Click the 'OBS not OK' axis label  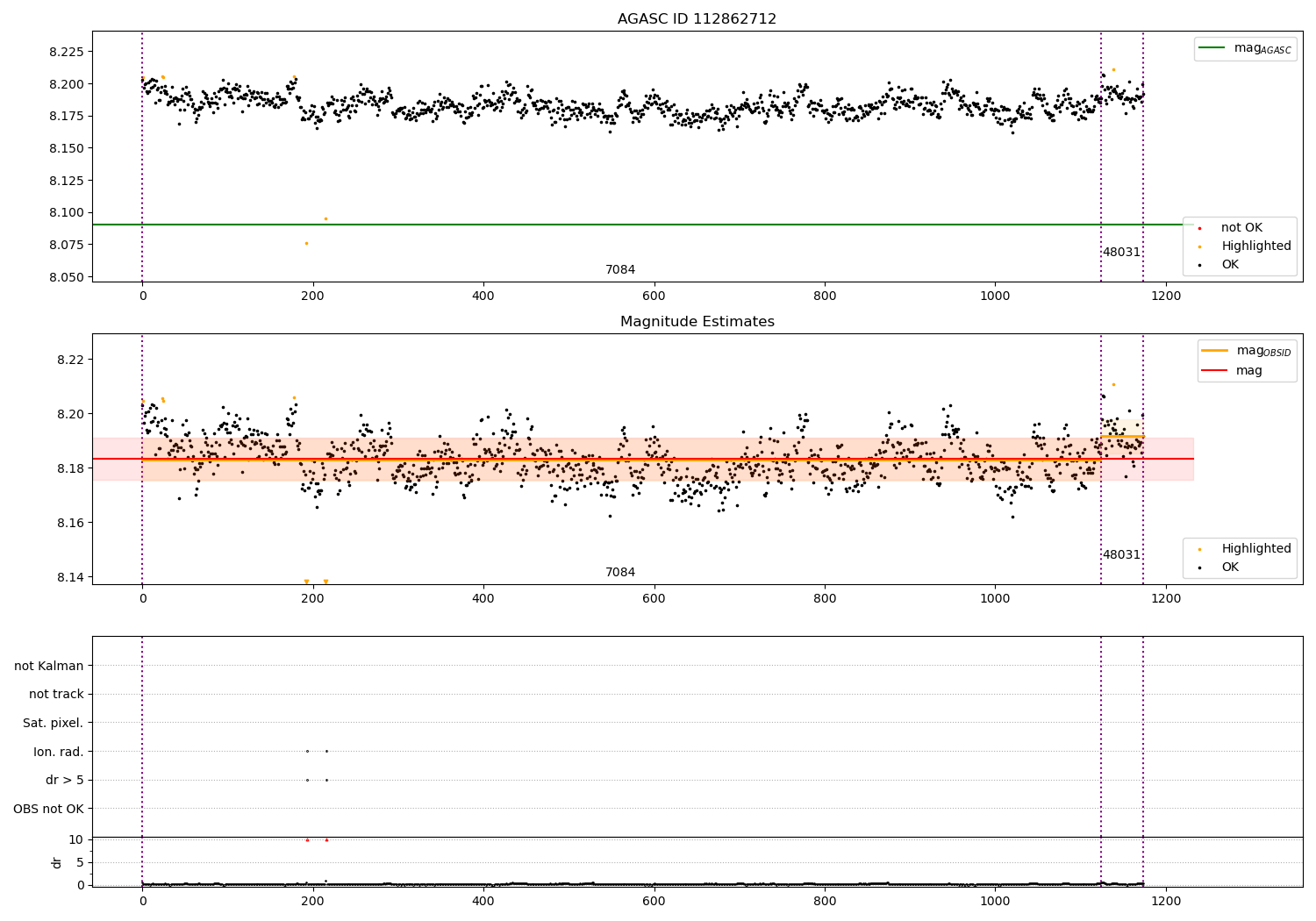(48, 809)
